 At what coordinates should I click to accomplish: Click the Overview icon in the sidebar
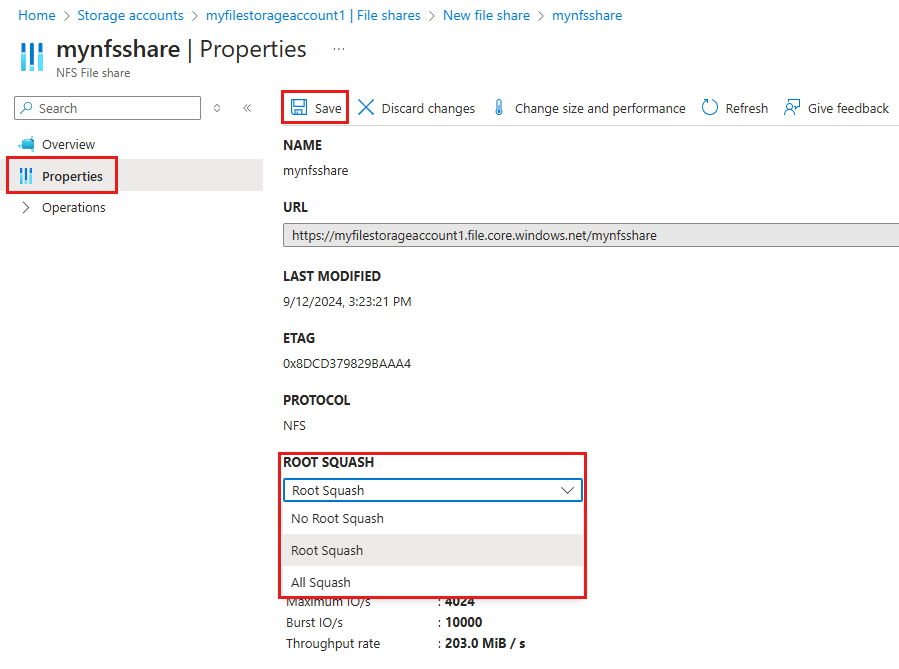tap(26, 144)
